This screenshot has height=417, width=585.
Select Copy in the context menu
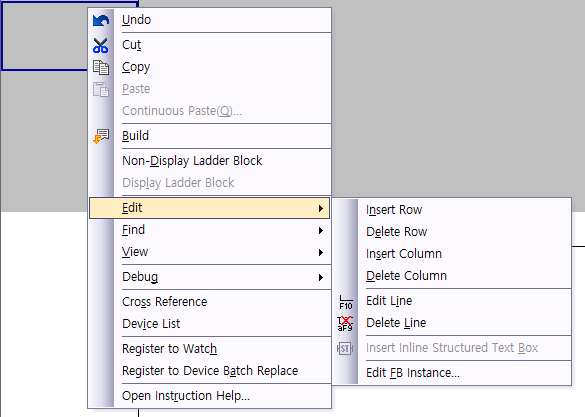(210, 67)
